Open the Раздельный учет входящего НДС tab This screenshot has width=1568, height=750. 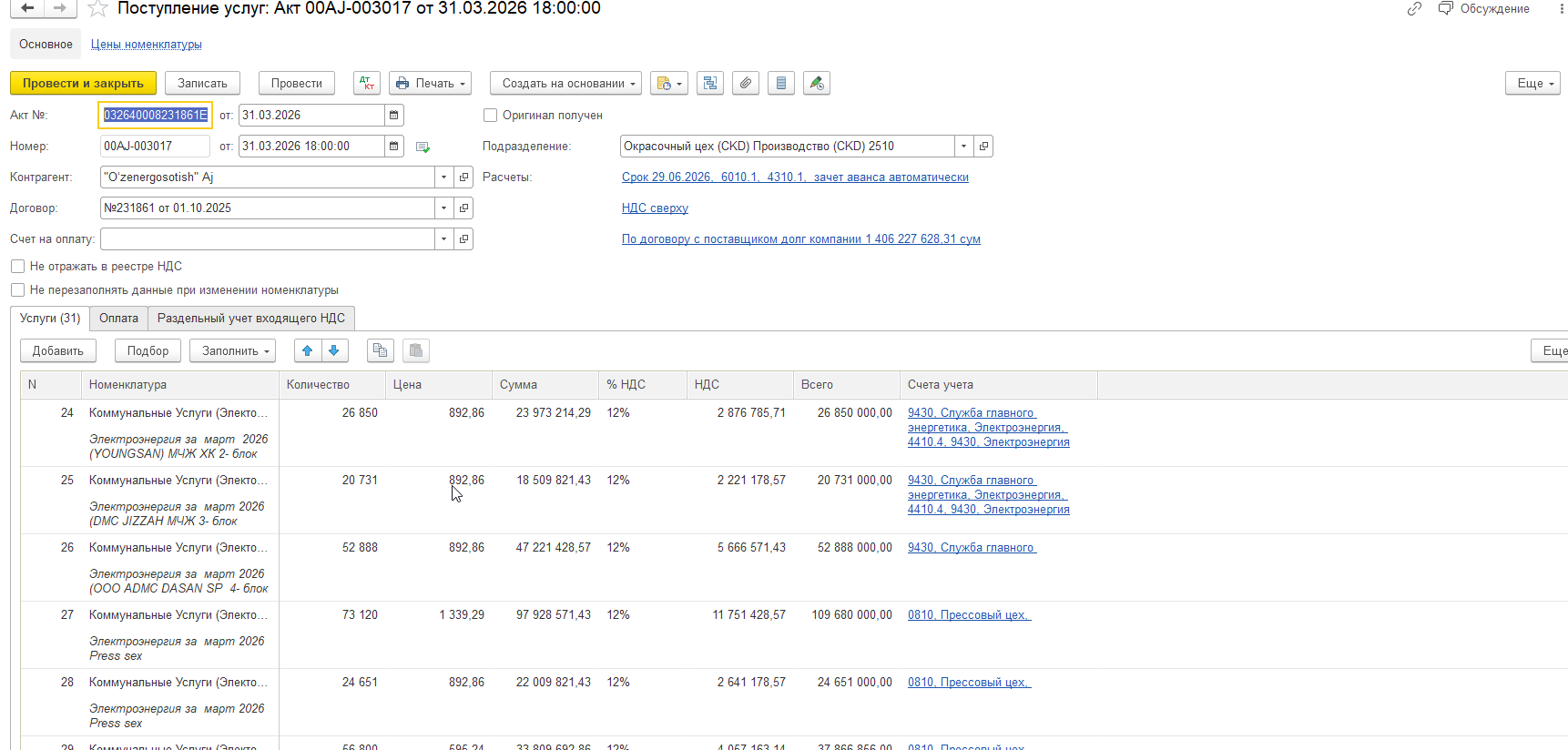click(251, 319)
